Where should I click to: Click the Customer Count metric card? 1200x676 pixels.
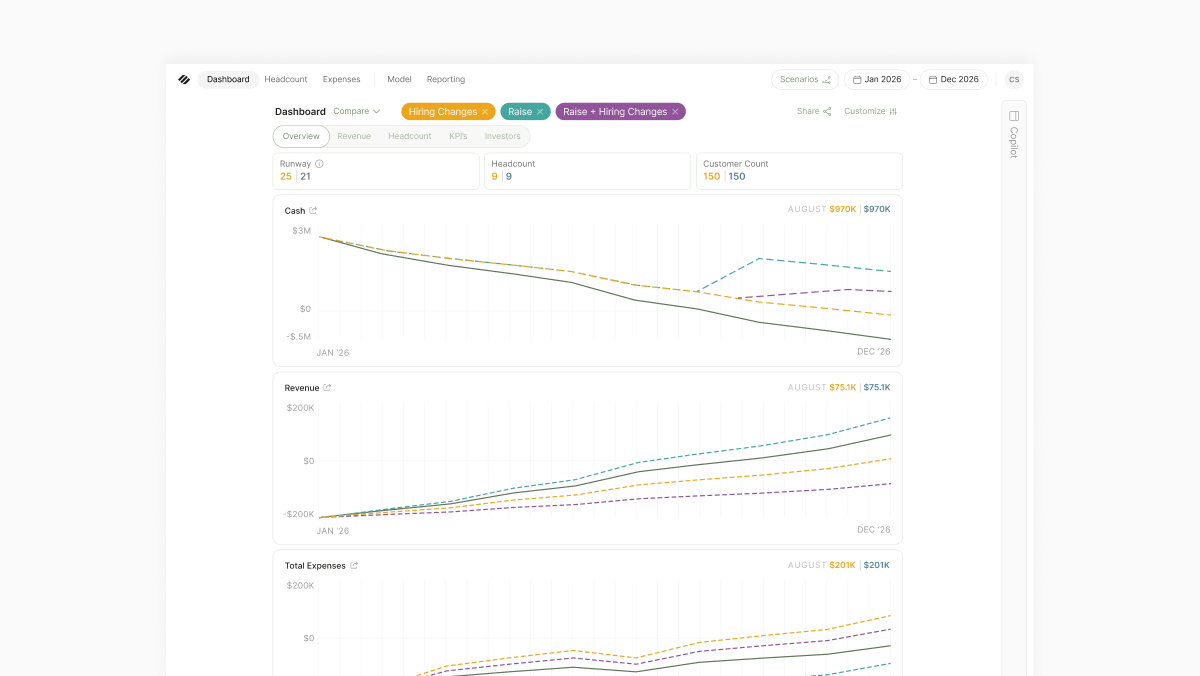799,171
